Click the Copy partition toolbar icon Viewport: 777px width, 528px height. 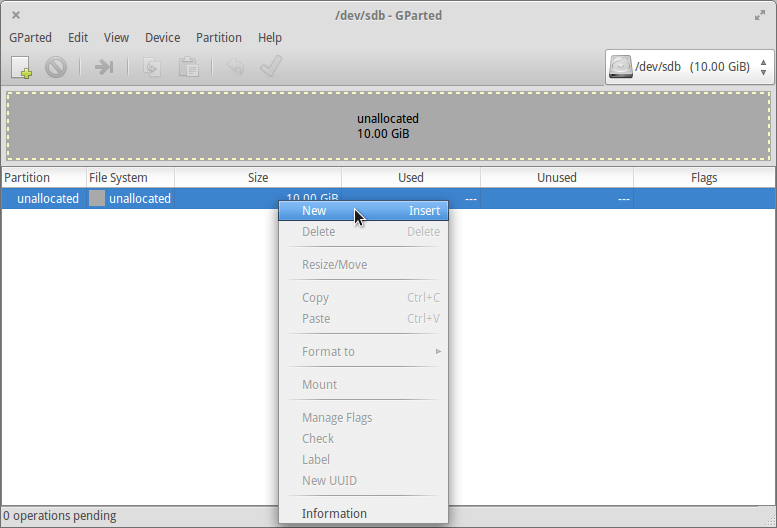coord(153,67)
